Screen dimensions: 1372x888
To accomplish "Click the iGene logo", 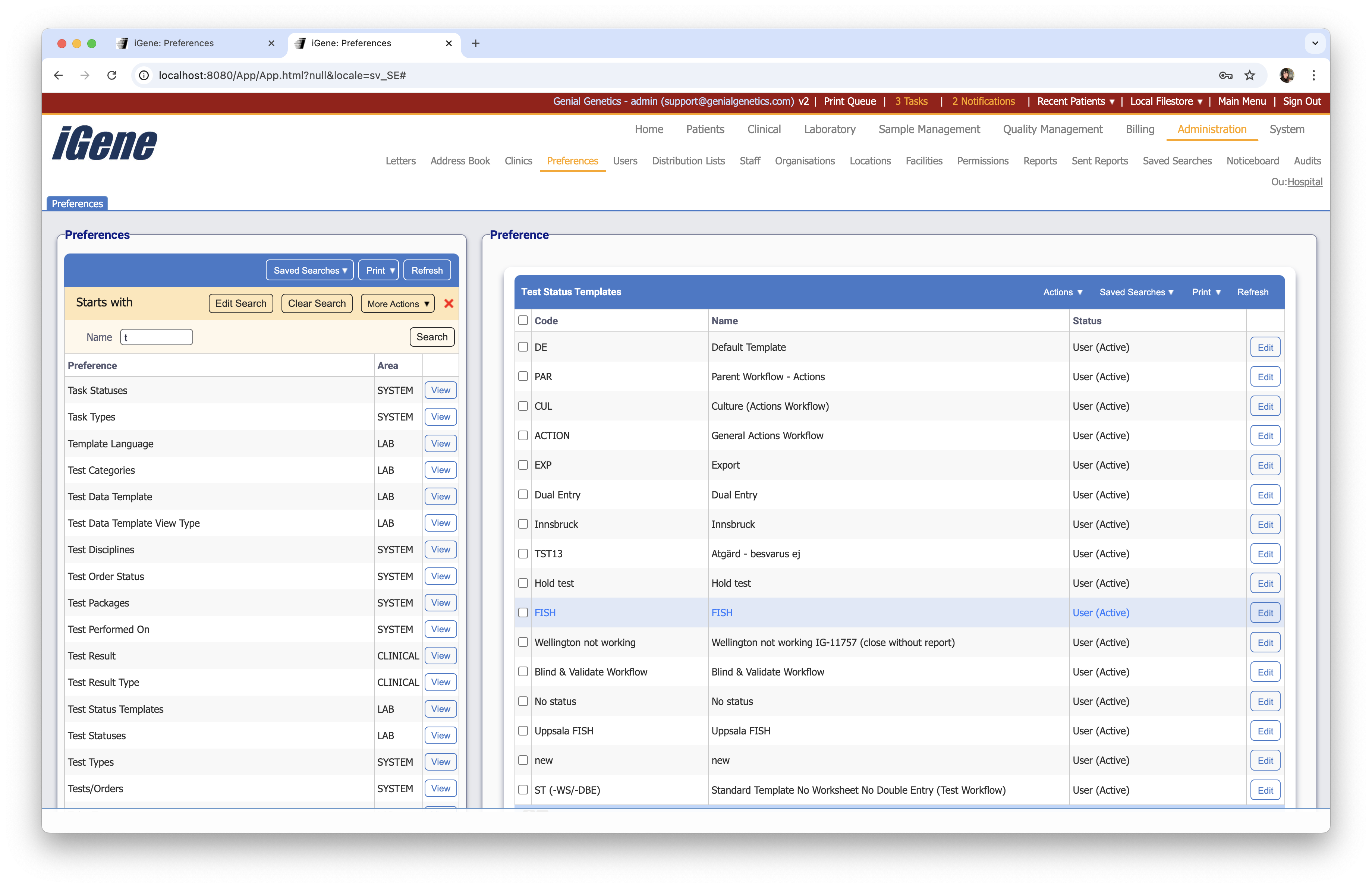I will pos(104,144).
